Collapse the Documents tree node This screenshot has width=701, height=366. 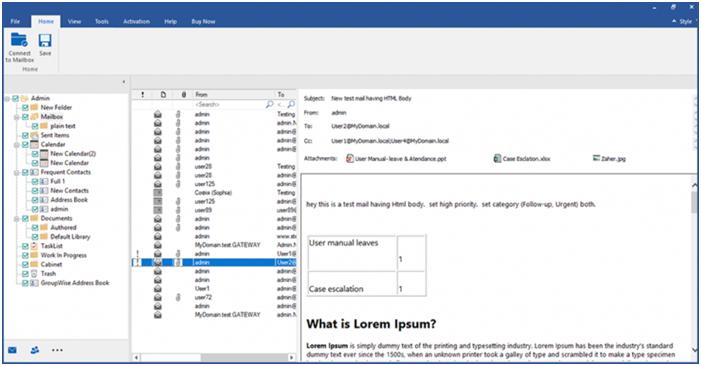coord(17,219)
